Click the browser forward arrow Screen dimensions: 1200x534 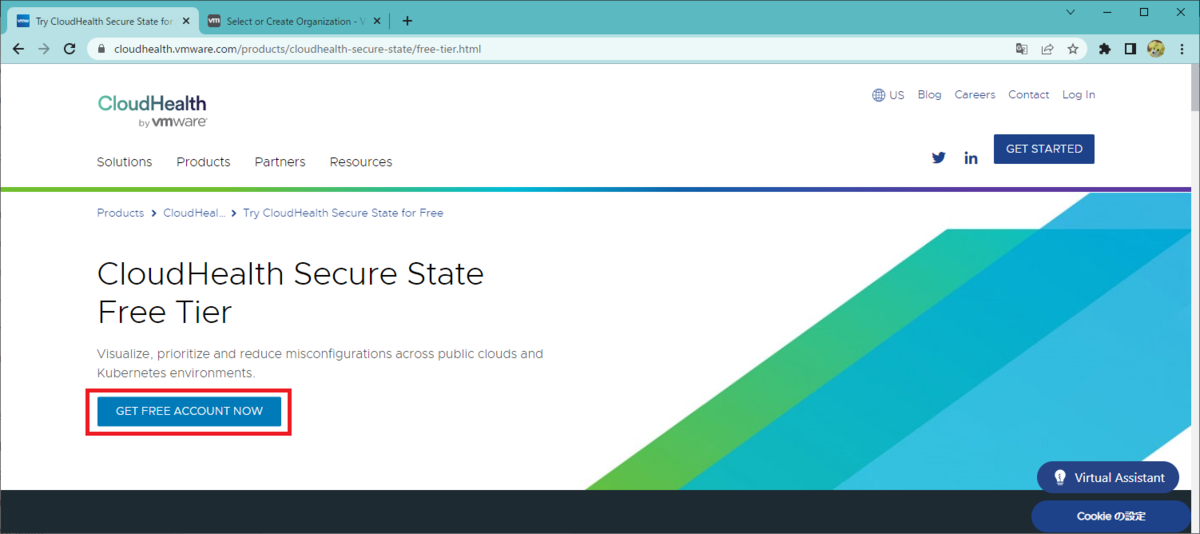44,48
